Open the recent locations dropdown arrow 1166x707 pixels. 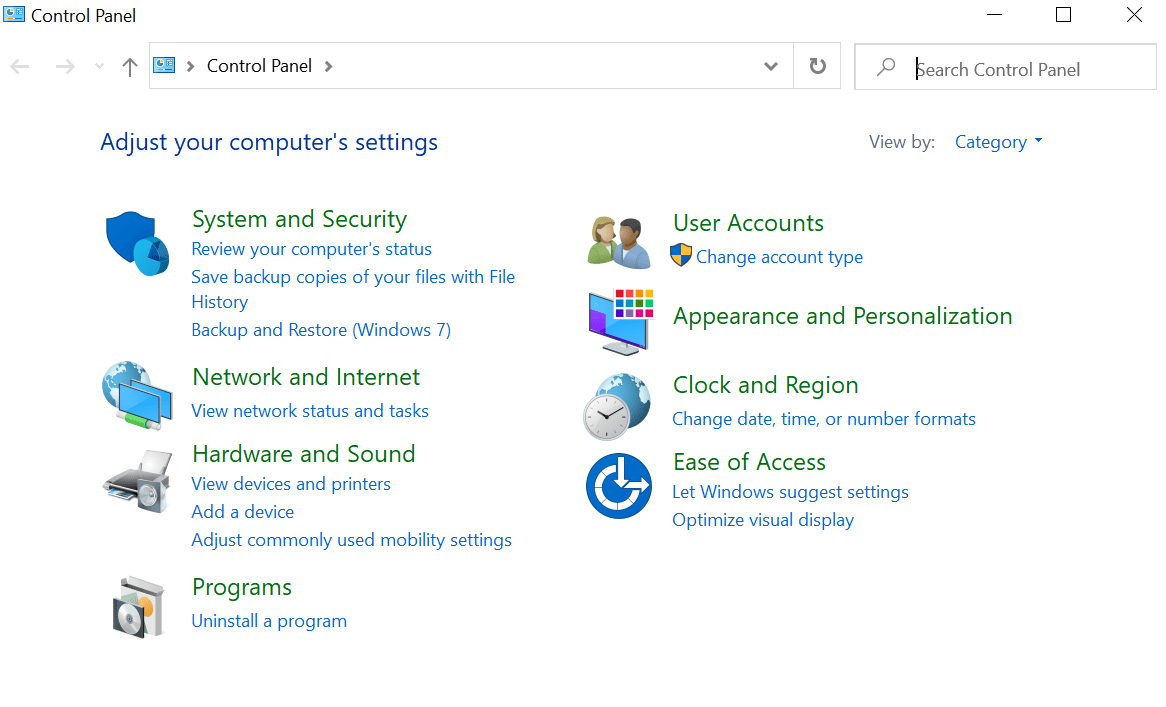pyautogui.click(x=98, y=67)
